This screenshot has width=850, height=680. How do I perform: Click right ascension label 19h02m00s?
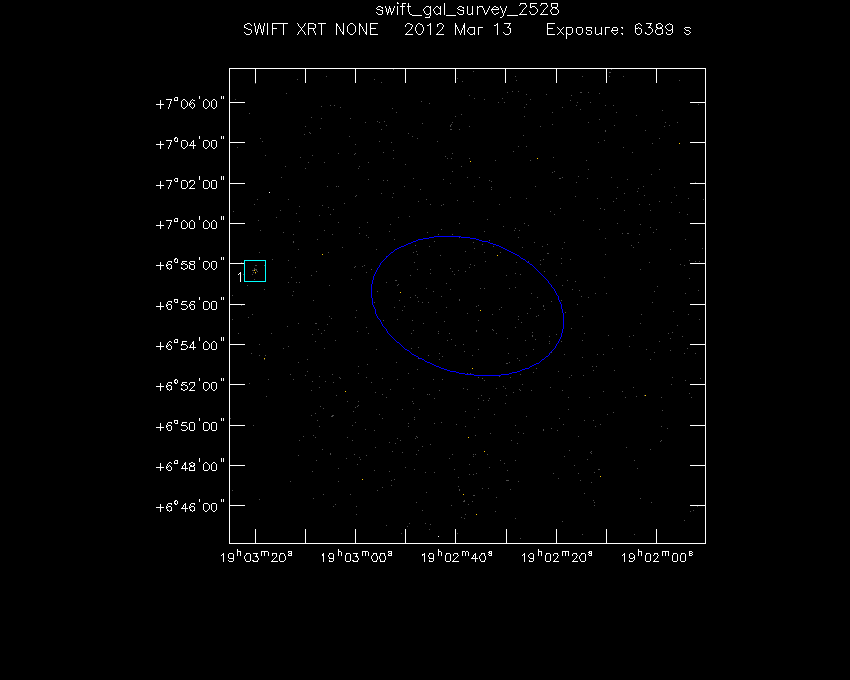[x=656, y=557]
